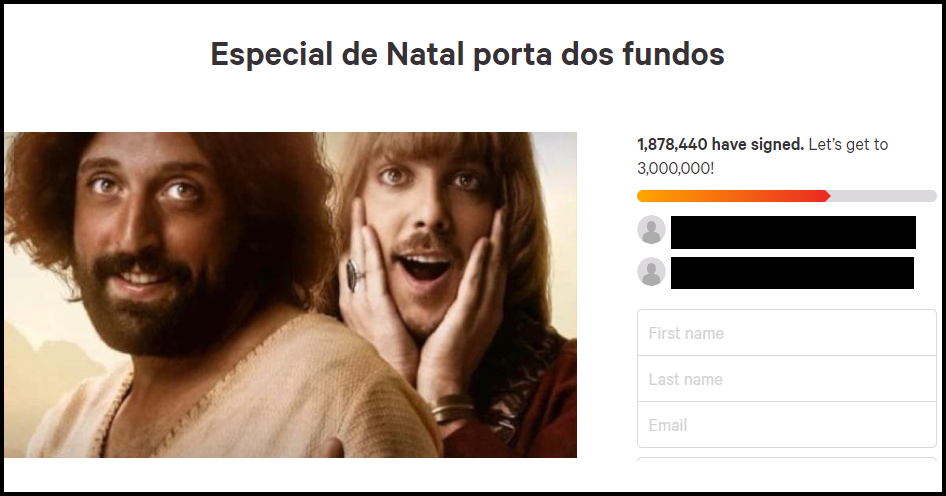Click the partially visible field below Email
Viewport: 946px width, 496px height.
point(787,460)
